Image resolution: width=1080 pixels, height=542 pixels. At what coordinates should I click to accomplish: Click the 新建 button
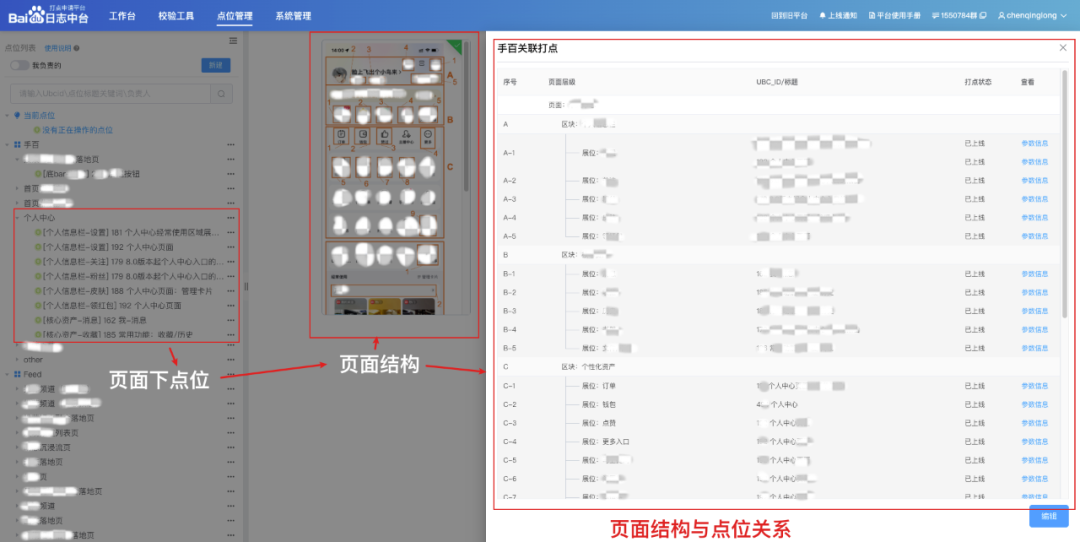(x=216, y=65)
